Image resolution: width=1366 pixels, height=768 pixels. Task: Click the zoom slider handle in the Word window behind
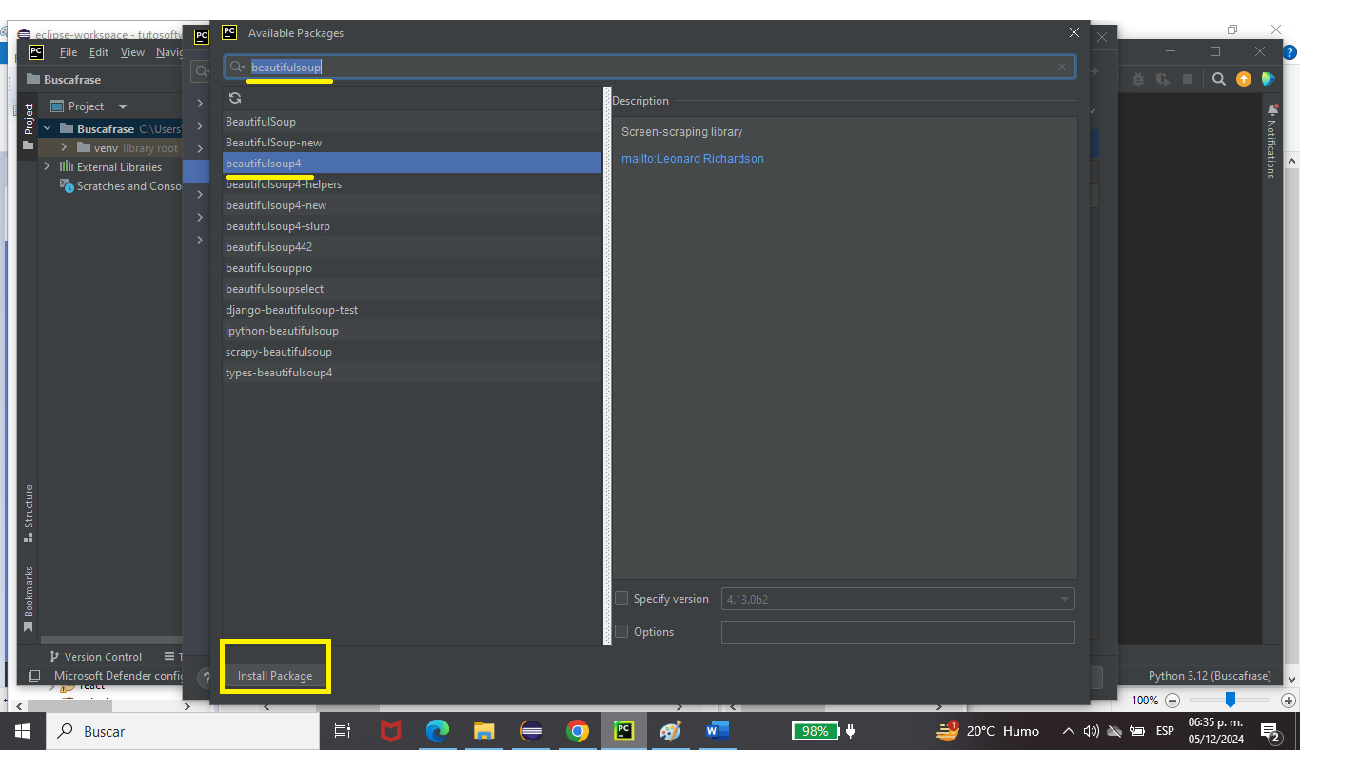point(1230,700)
